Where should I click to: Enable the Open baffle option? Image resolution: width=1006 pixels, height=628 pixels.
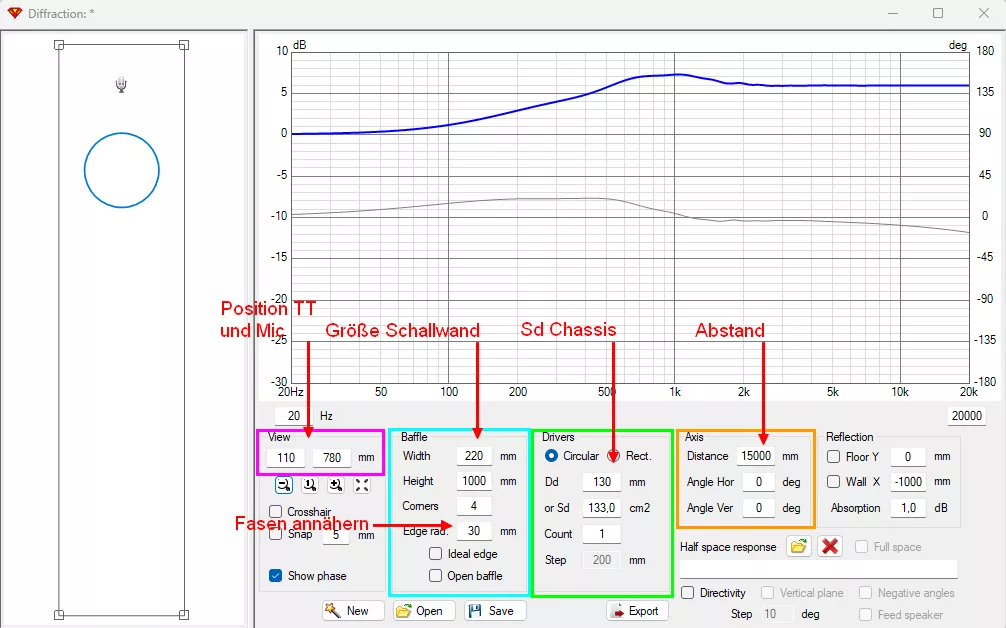(x=436, y=575)
